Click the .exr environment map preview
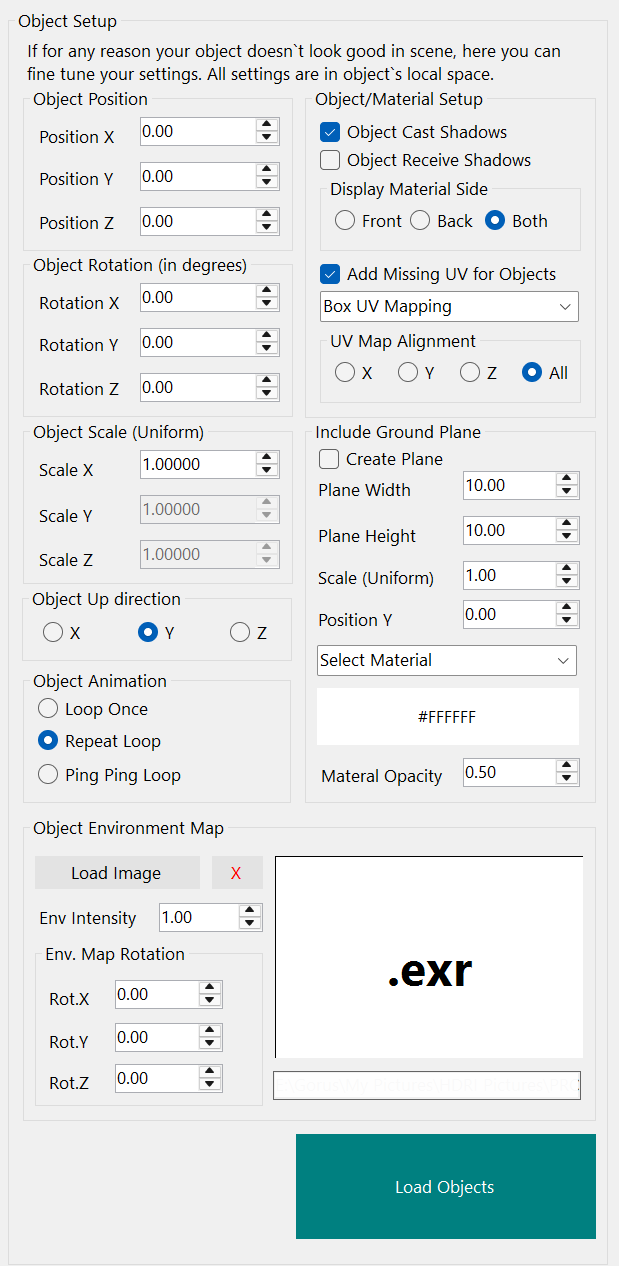The image size is (619, 1266). pyautogui.click(x=429, y=957)
